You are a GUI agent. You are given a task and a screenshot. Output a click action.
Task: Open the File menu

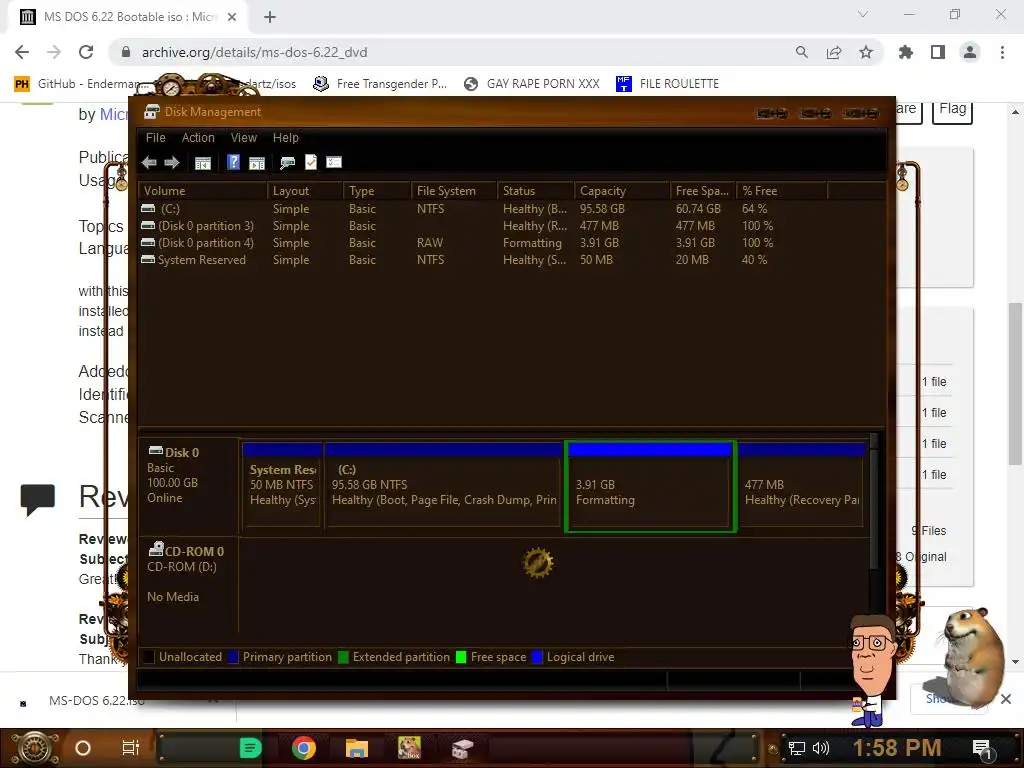155,138
